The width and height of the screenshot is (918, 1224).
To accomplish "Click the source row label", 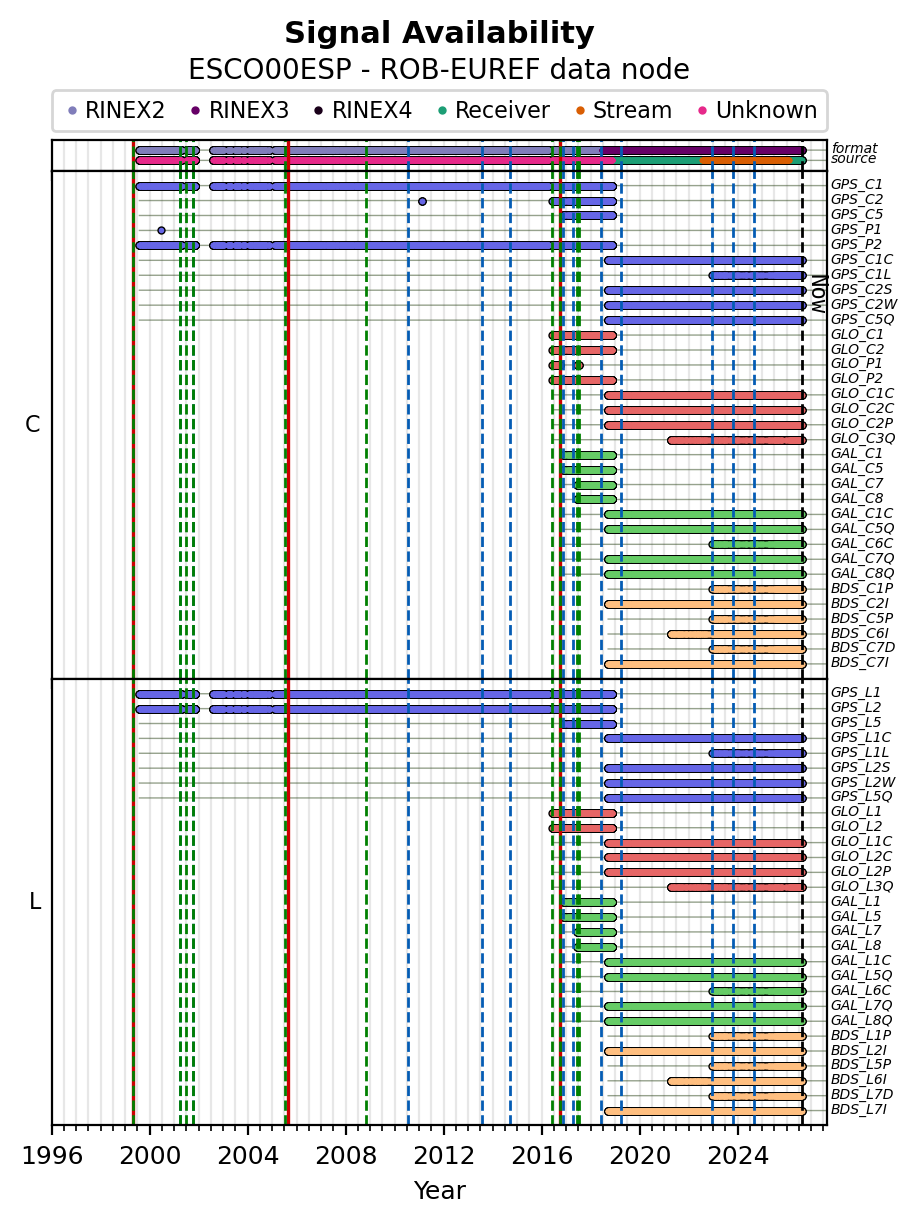I will [x=853, y=159].
